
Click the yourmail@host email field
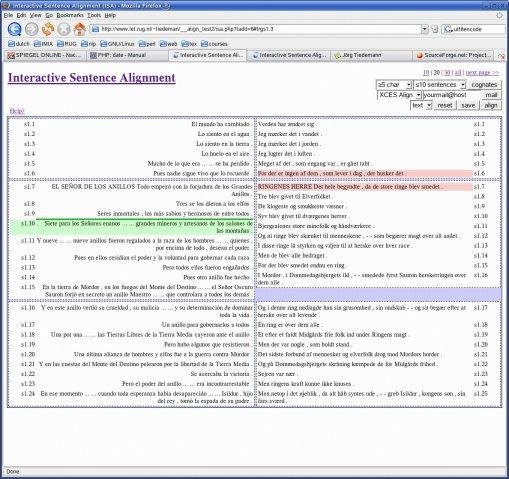tap(452, 95)
